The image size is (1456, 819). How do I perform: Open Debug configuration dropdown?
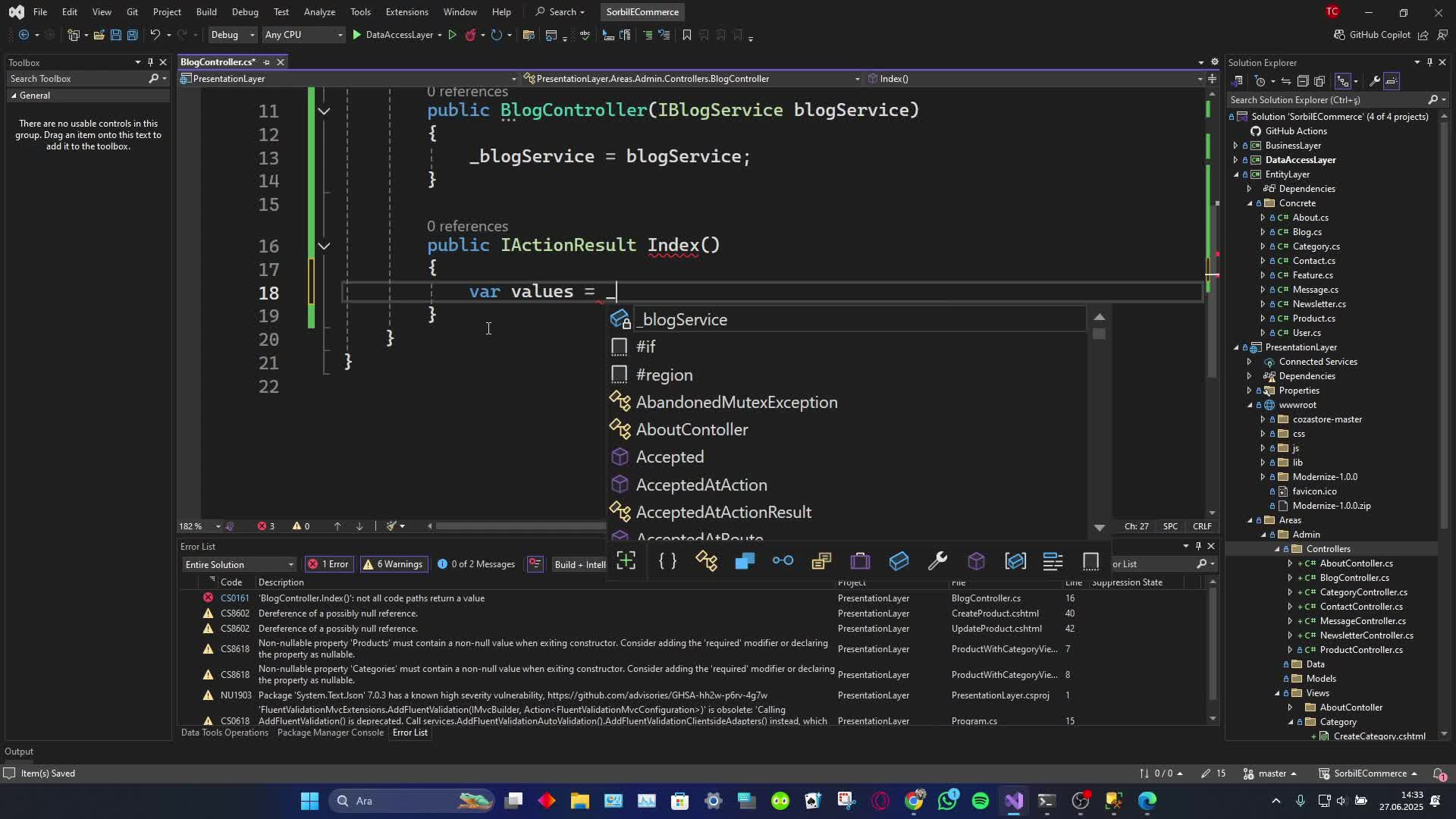pyautogui.click(x=232, y=35)
